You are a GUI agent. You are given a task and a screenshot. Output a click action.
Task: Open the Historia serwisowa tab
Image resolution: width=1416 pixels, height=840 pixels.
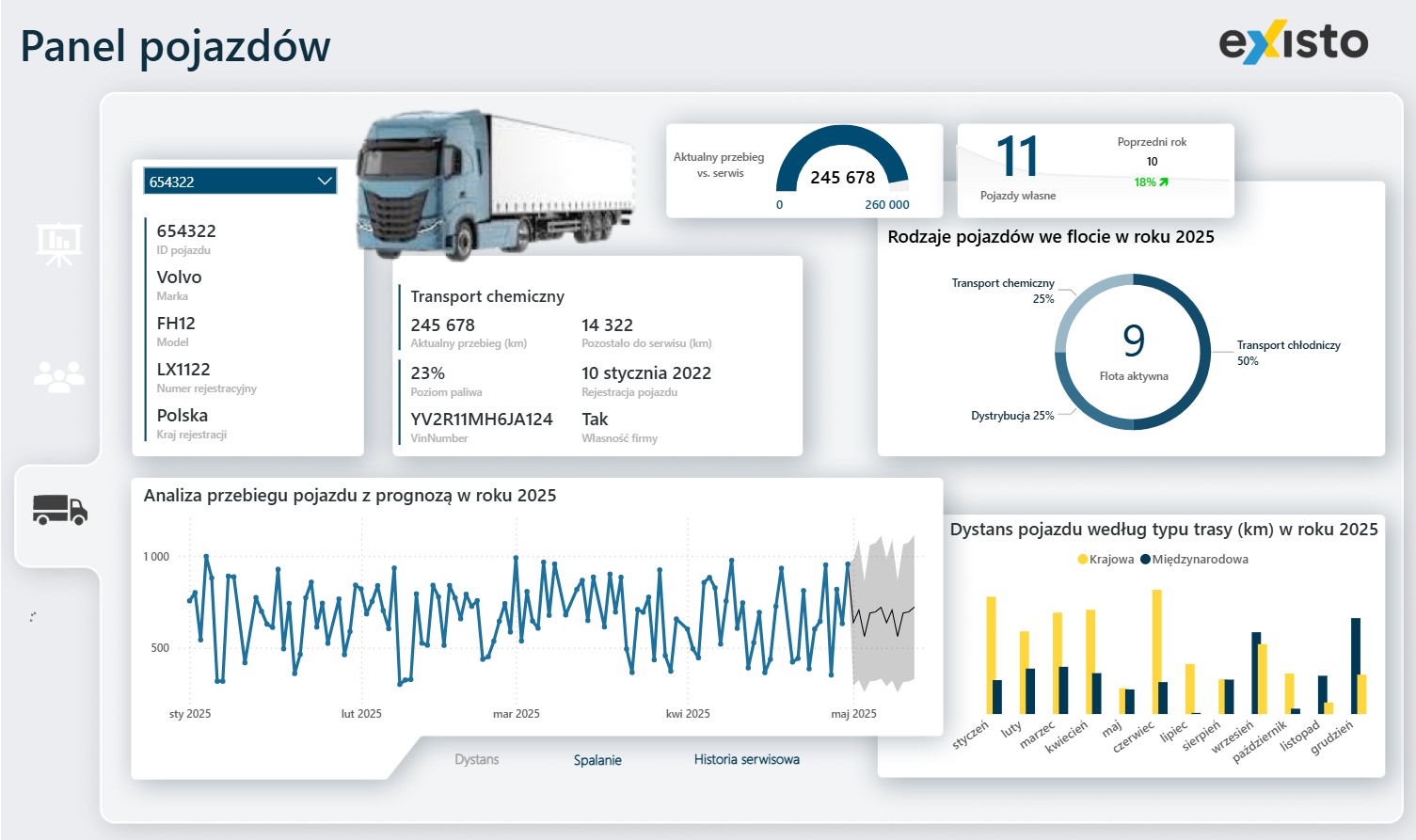coord(746,759)
